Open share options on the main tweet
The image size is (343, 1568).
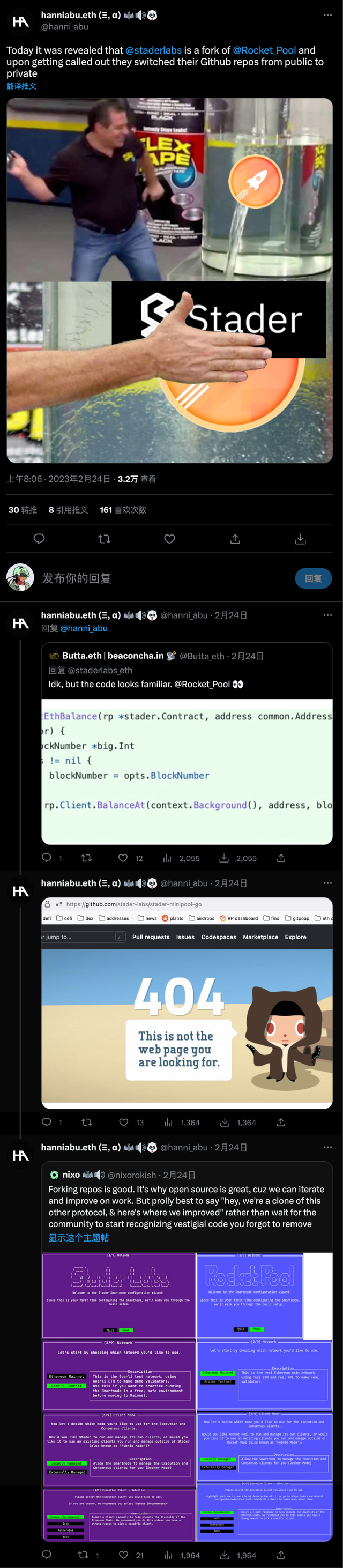[235, 539]
